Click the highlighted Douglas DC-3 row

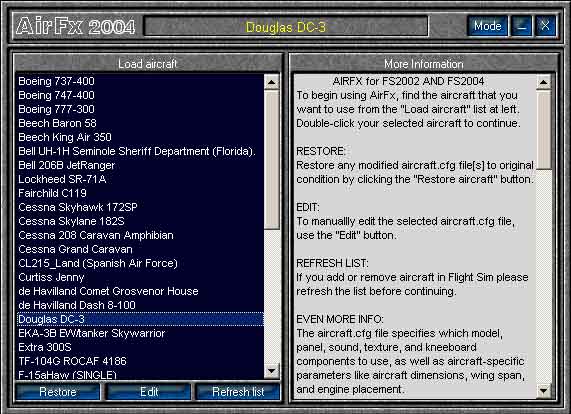click(140, 319)
